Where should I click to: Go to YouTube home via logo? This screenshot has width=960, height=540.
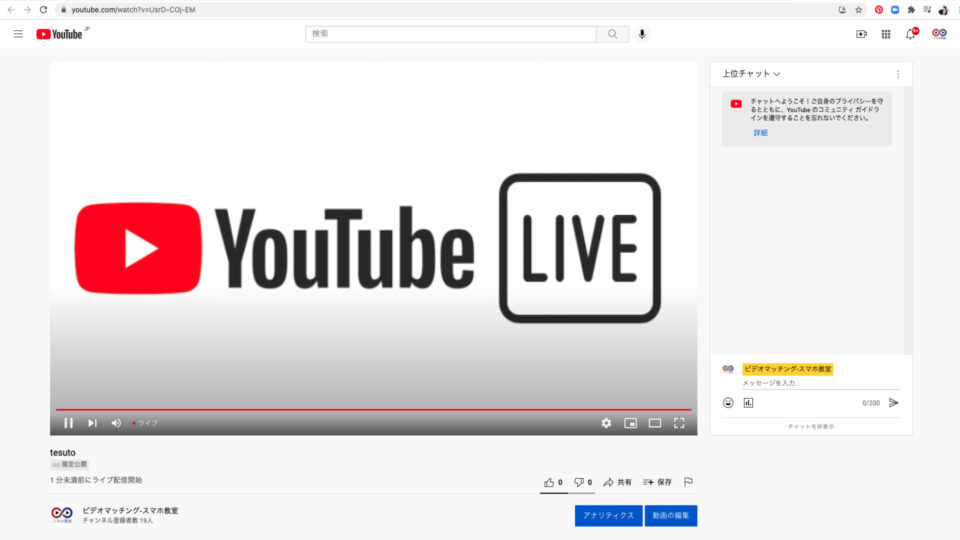[x=59, y=34]
